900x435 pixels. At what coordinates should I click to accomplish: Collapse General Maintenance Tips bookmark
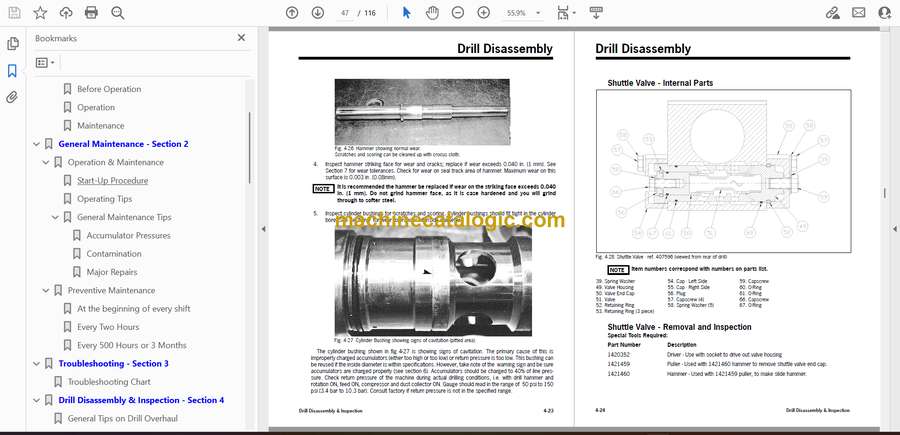click(x=55, y=218)
